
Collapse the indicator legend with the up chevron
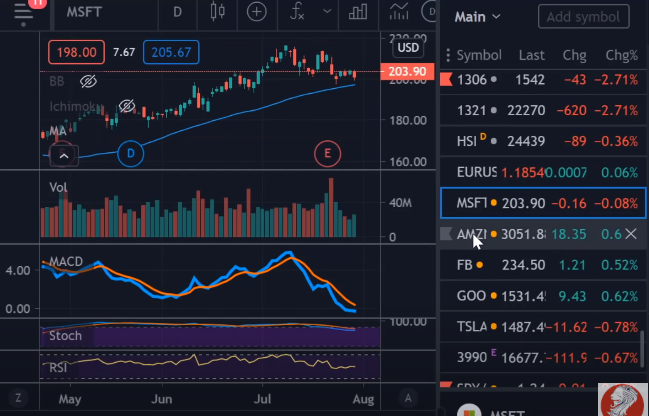[64, 156]
